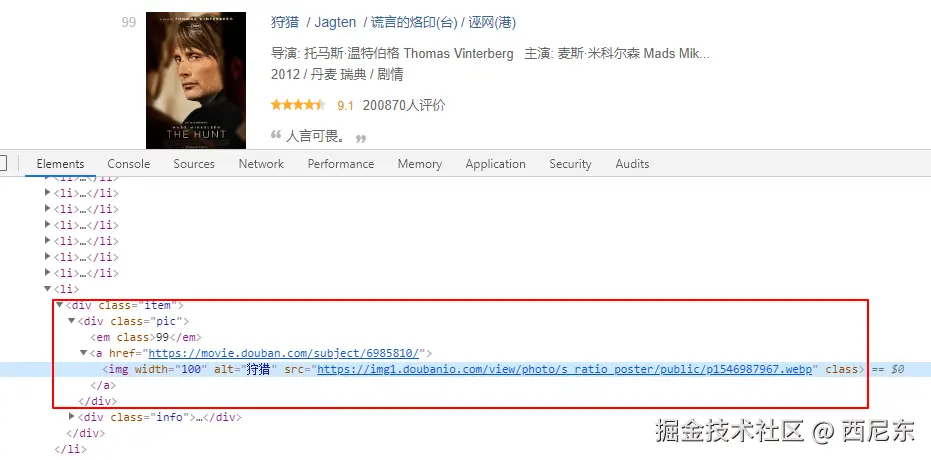Click the rank number 99 beside the poster

point(129,23)
